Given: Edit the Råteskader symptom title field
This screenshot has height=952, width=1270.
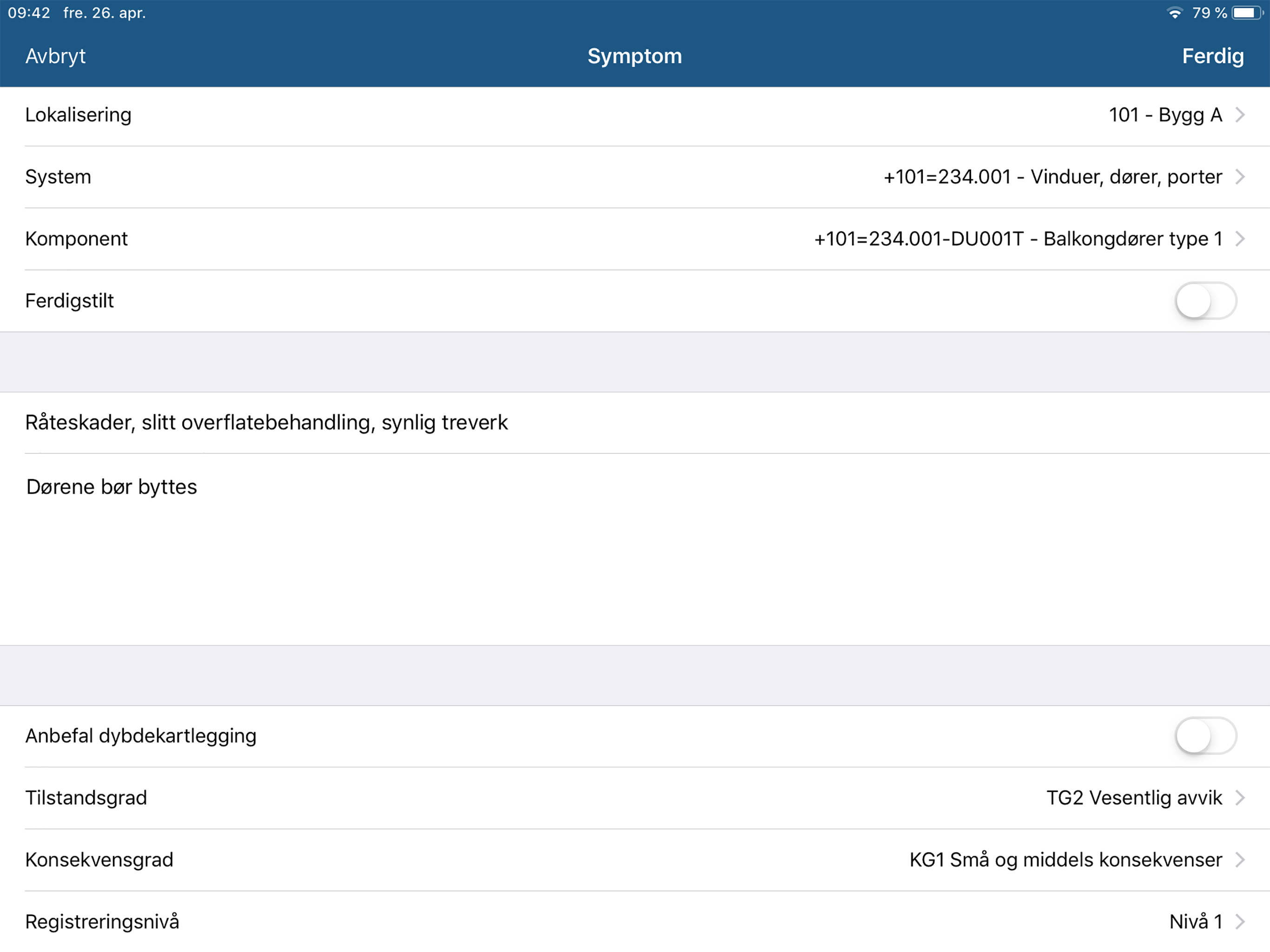Looking at the screenshot, I should pos(635,423).
